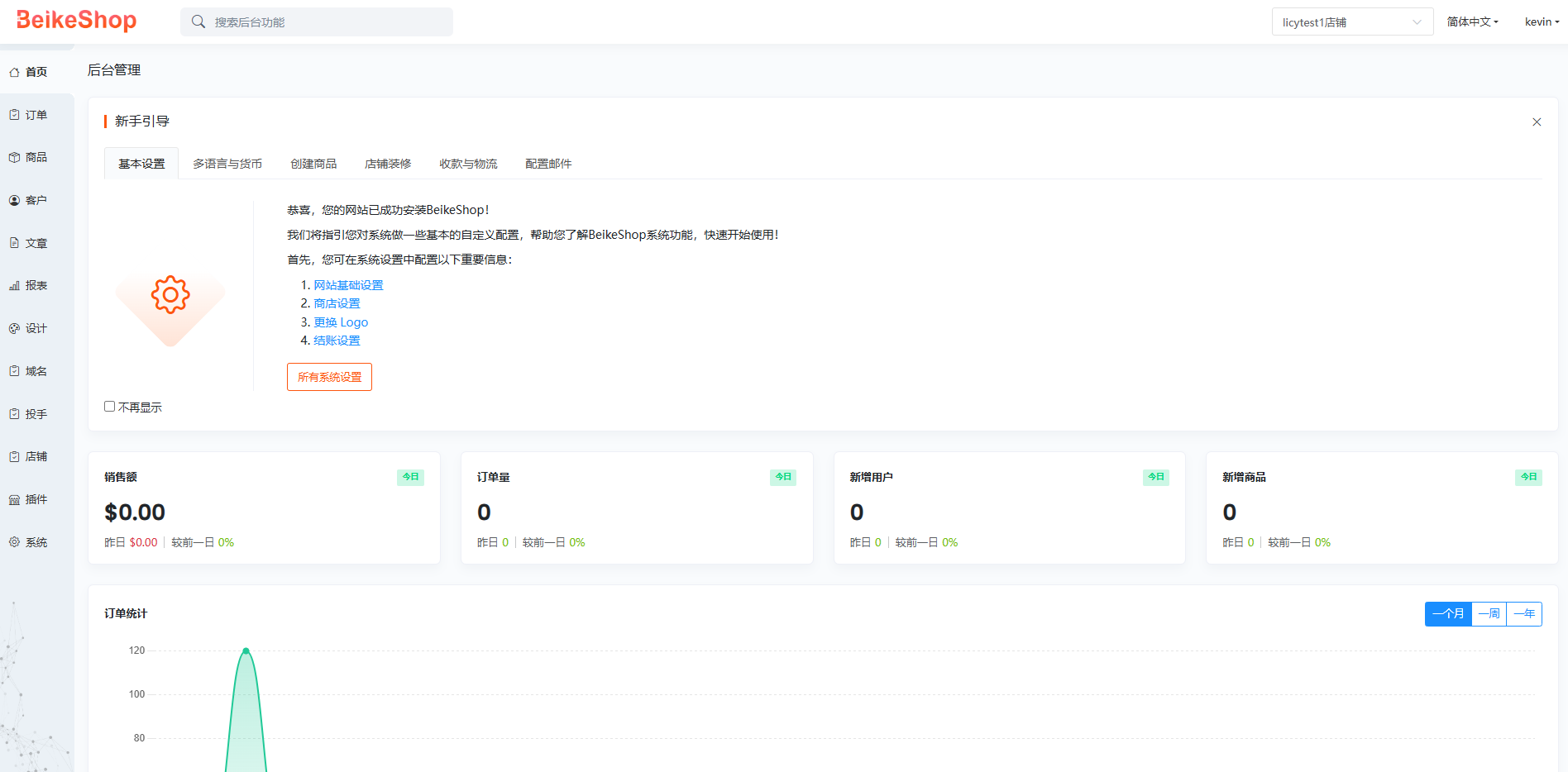Click the product box icon beside 商品
1568x772 pixels.
[14, 157]
